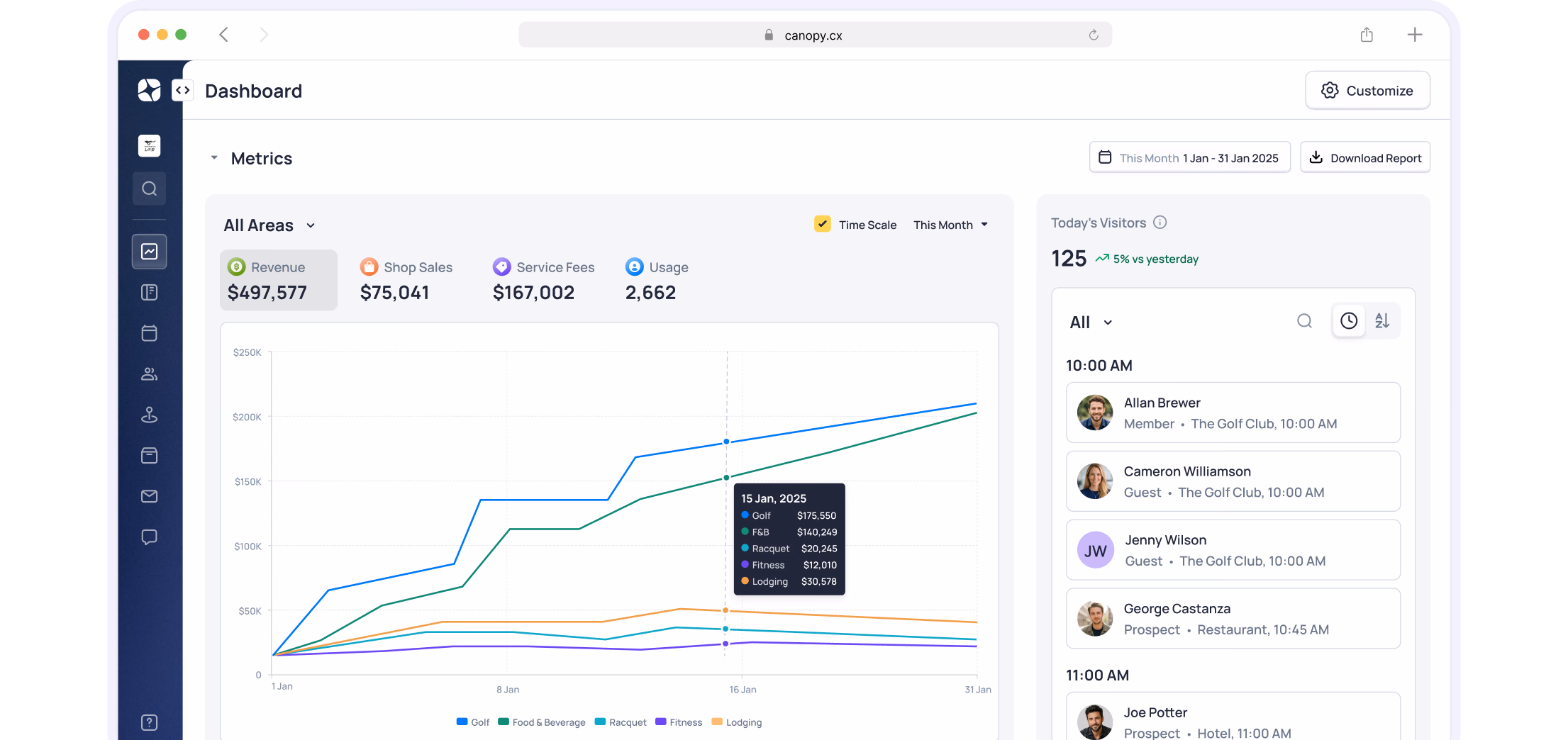The height and width of the screenshot is (740, 1568).
Task: Open the date range picker 1 Jan - 31 Jan 2025
Action: [1189, 157]
